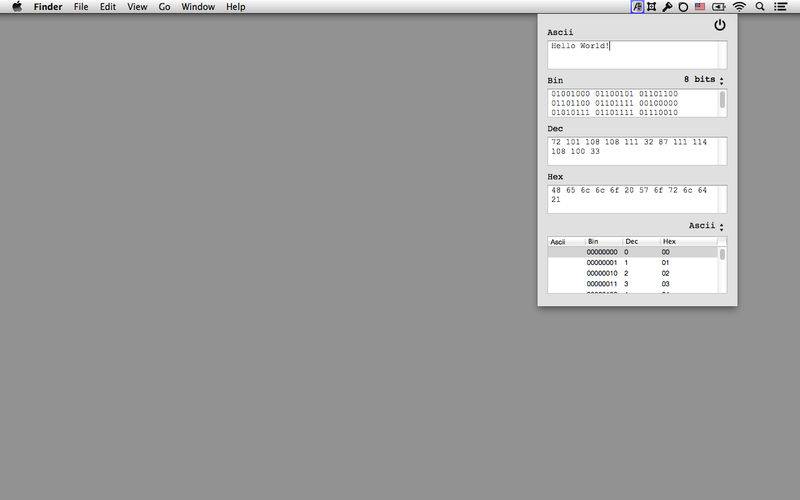Sort table by Bin column header

(604, 241)
